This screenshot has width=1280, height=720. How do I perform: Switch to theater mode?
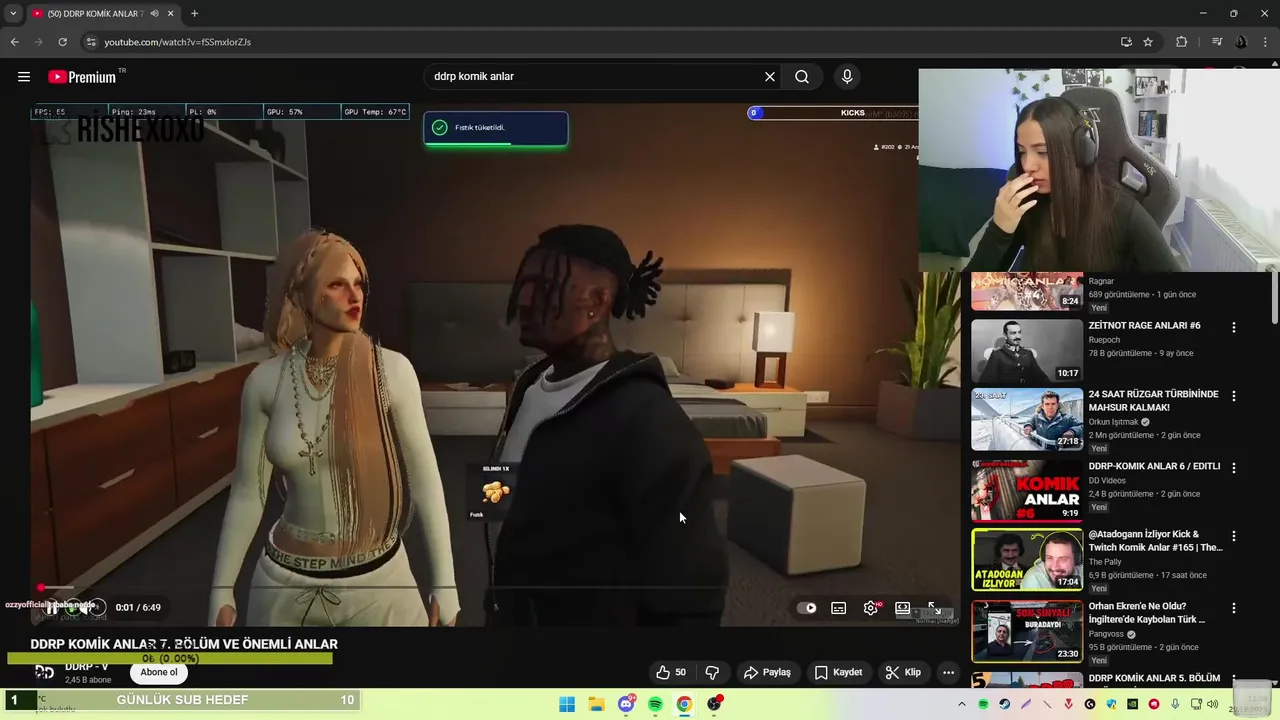(902, 608)
